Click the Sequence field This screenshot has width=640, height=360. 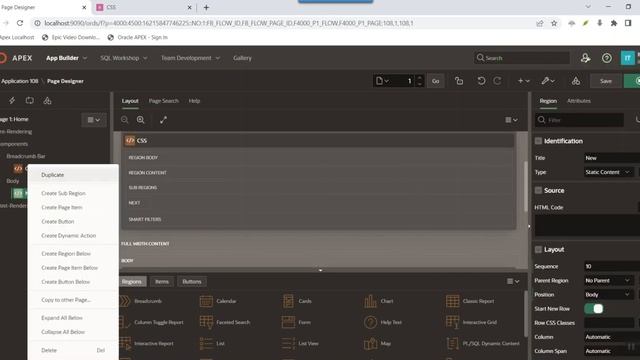pos(611,266)
